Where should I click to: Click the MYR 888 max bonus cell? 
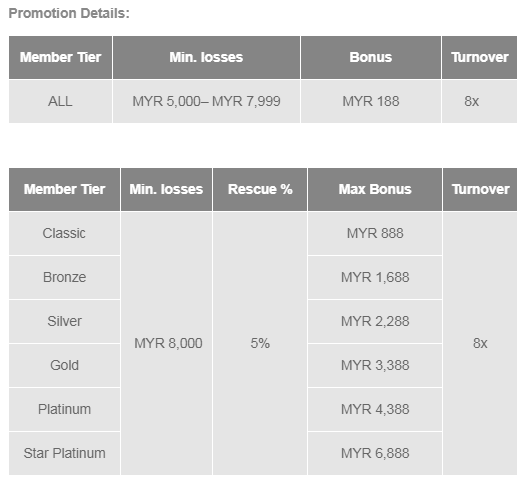pos(375,233)
